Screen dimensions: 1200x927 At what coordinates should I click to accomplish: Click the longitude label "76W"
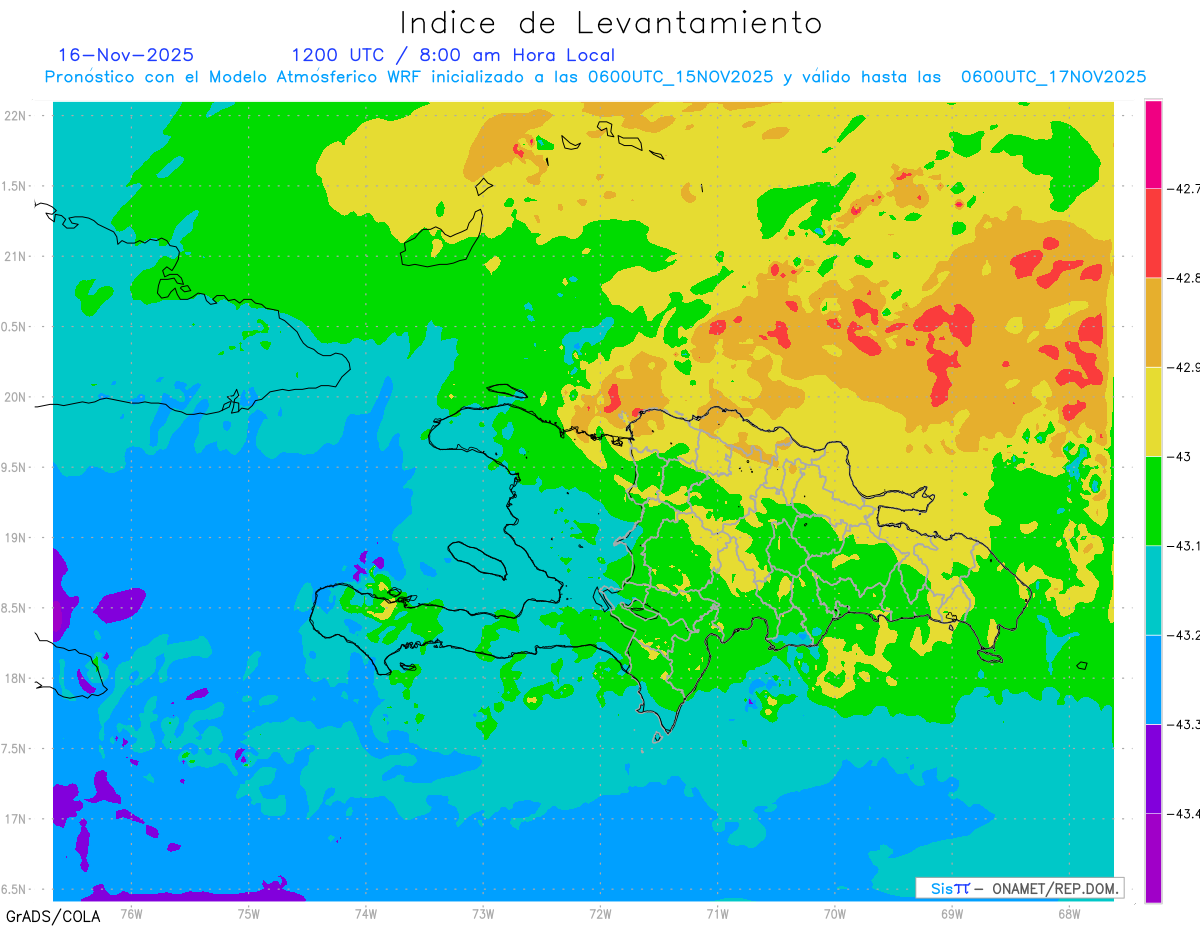131,913
